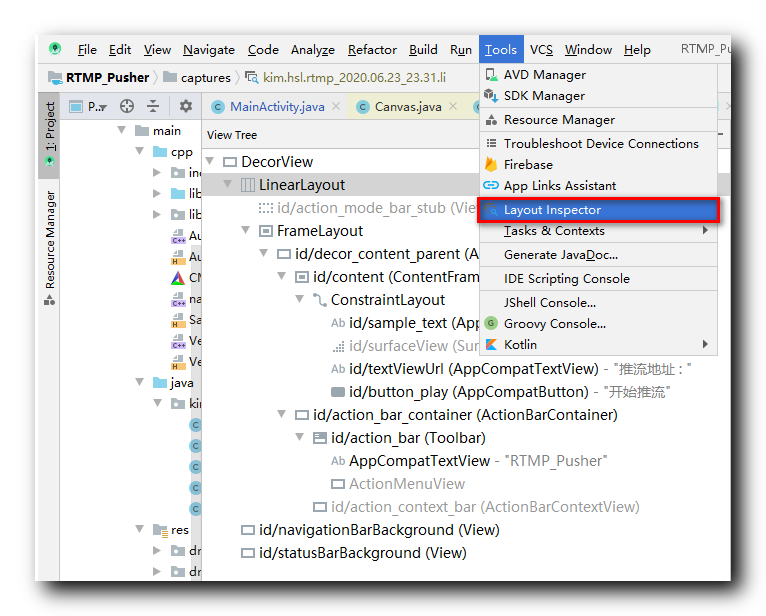Open the VCS menu
This screenshot has width=766, height=616.
tap(541, 50)
